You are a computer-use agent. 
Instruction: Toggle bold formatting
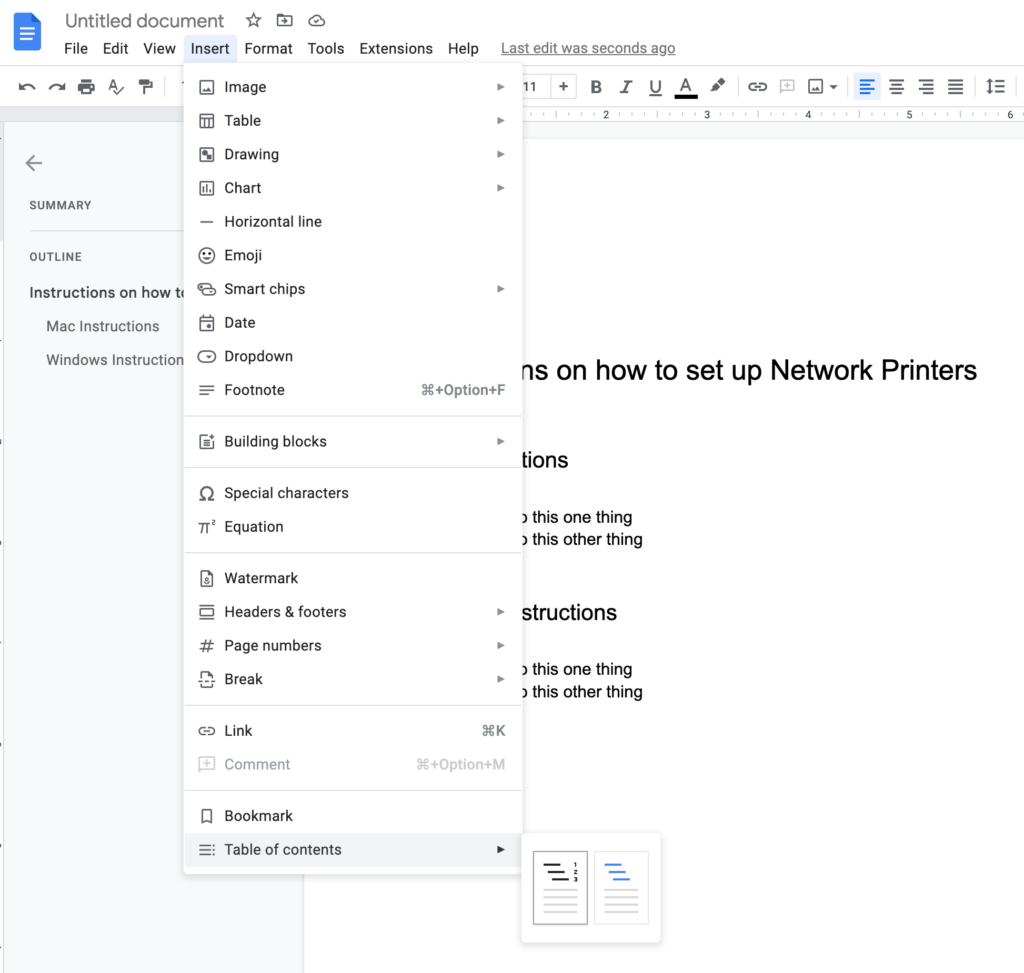[596, 87]
